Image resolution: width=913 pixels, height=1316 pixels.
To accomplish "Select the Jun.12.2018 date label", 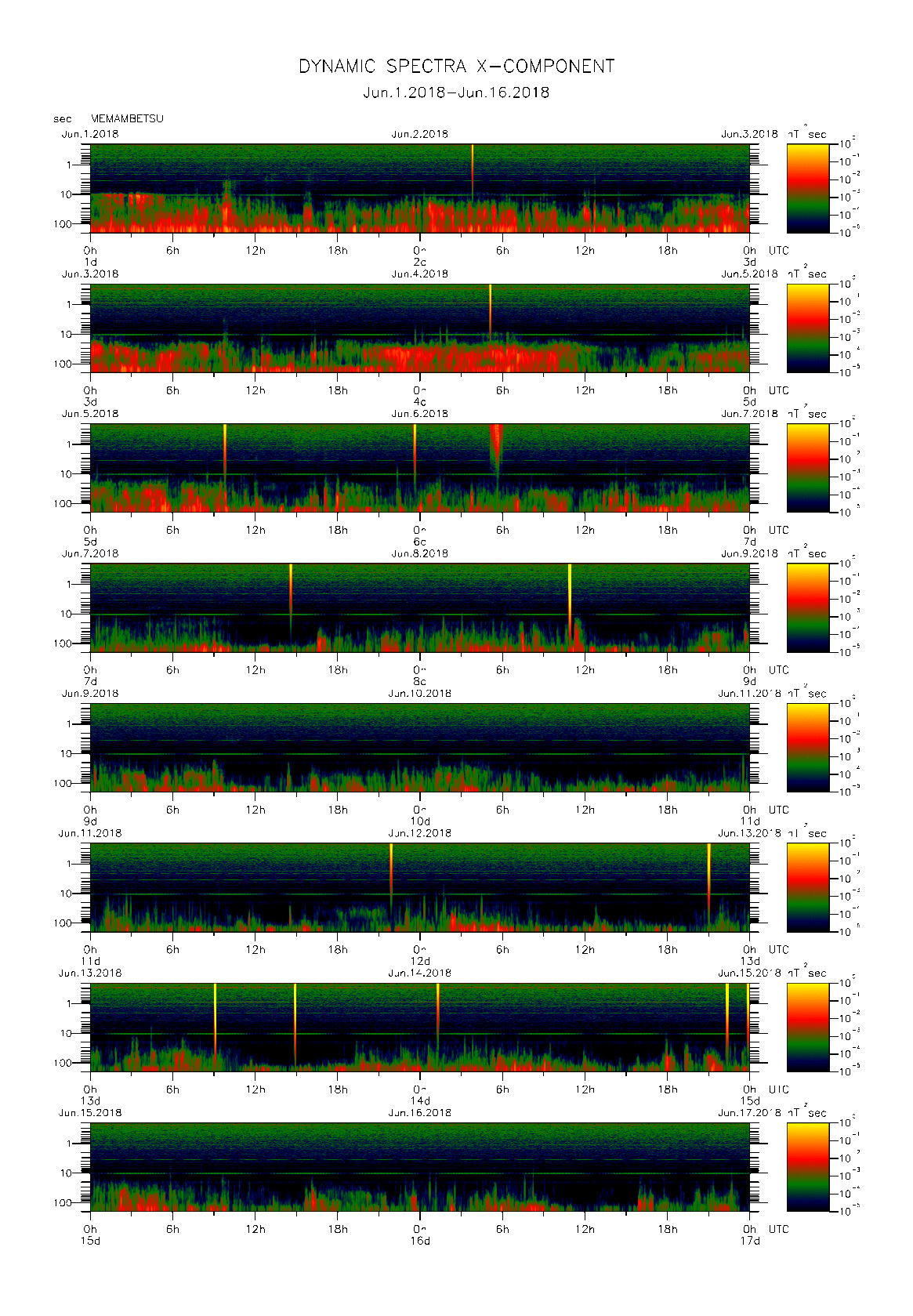I will [x=420, y=833].
